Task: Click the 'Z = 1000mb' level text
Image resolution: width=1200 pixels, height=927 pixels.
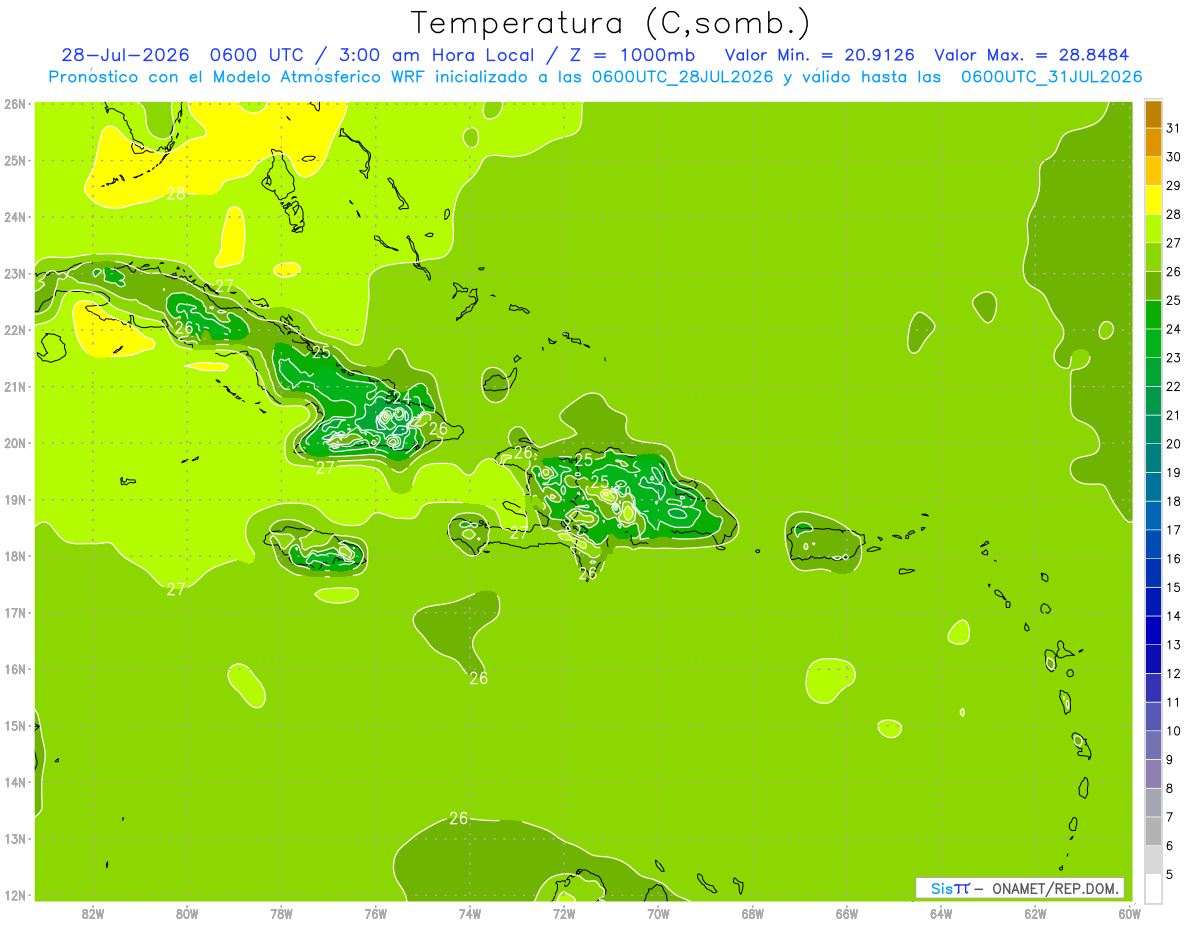Action: click(633, 55)
